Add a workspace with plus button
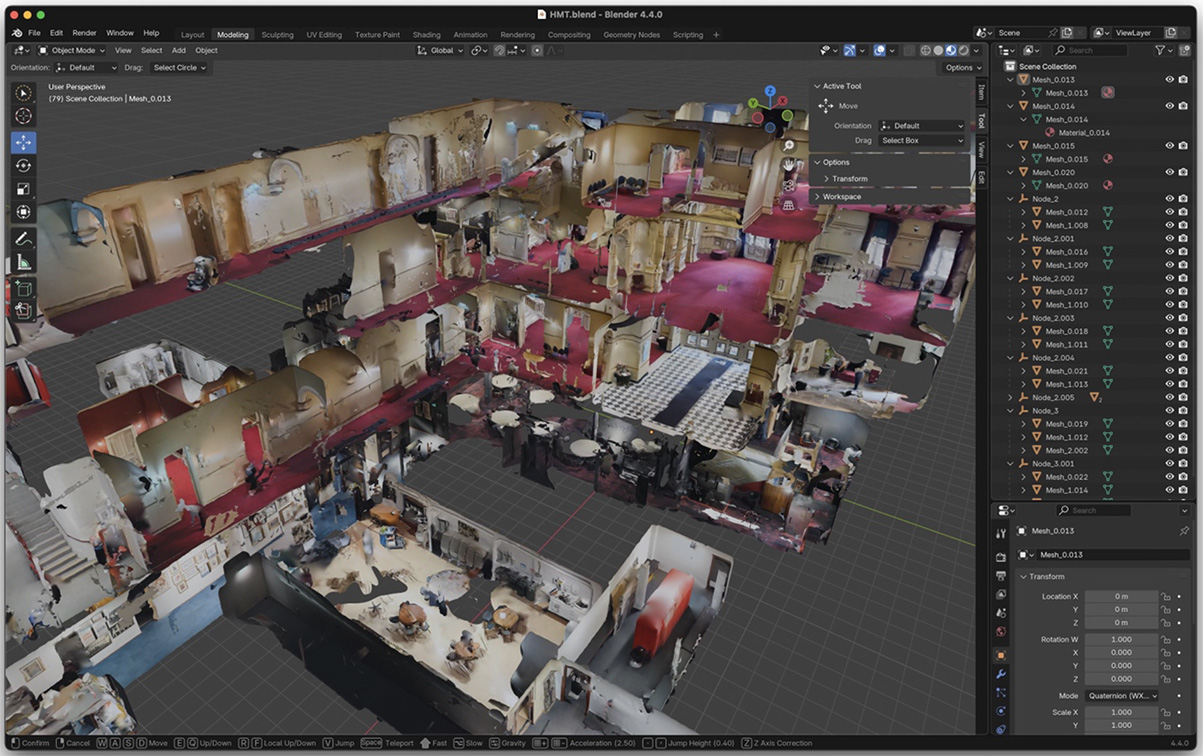Viewport: 1203px width, 756px height. [x=716, y=34]
